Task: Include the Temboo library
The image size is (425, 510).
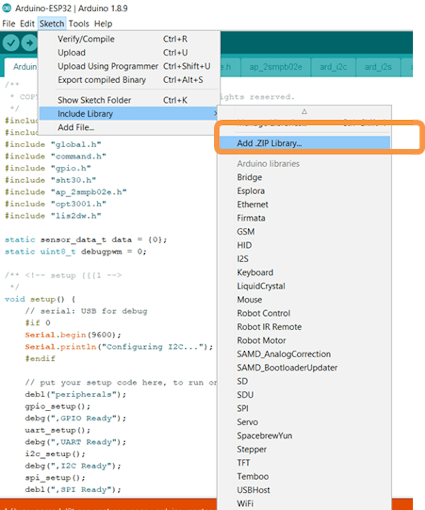Action: coord(305,477)
